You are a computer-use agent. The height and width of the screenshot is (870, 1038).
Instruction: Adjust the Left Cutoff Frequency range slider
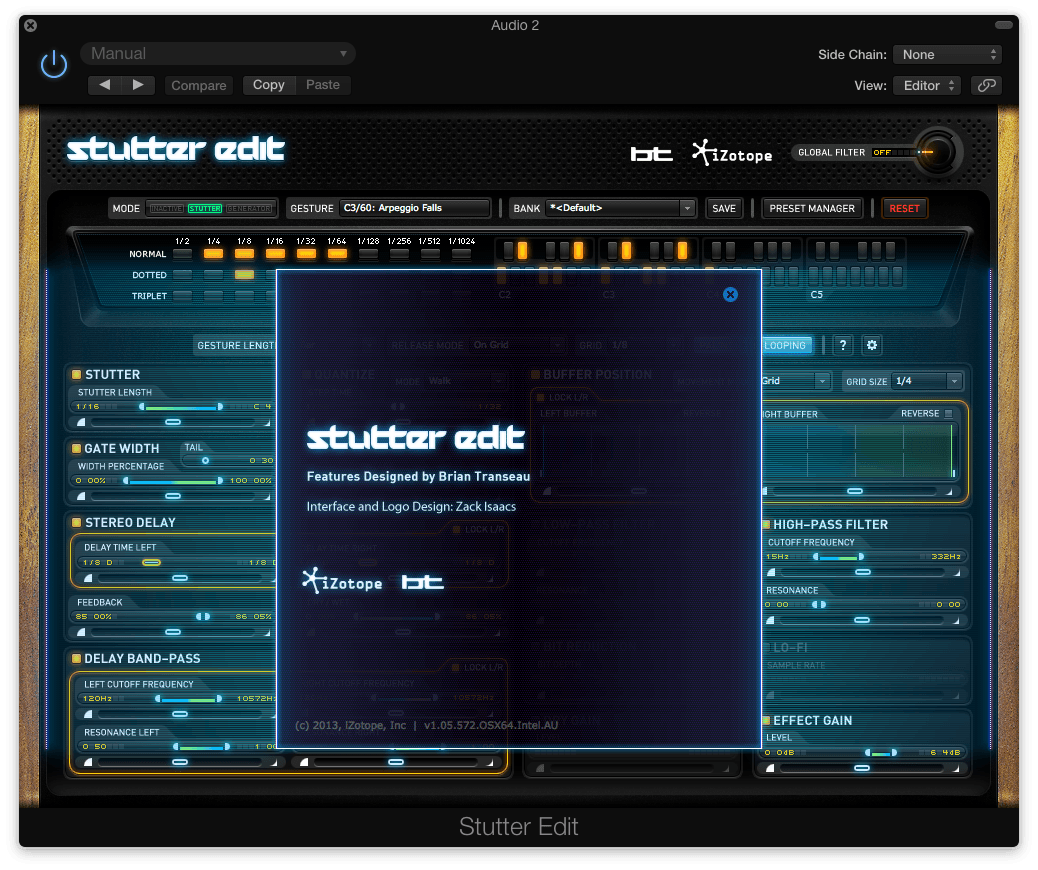pos(189,699)
